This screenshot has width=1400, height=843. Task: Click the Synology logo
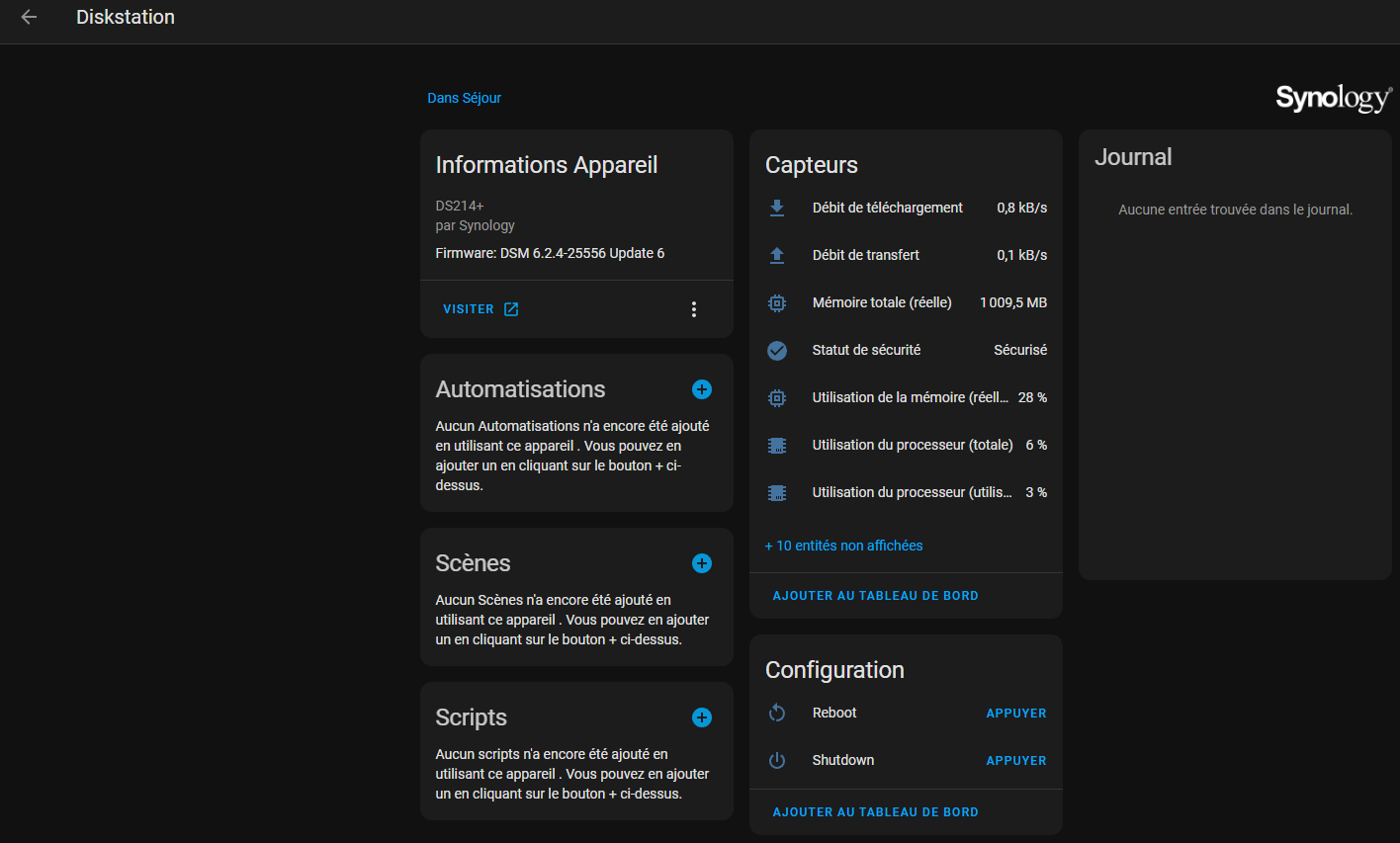pyautogui.click(x=1334, y=98)
